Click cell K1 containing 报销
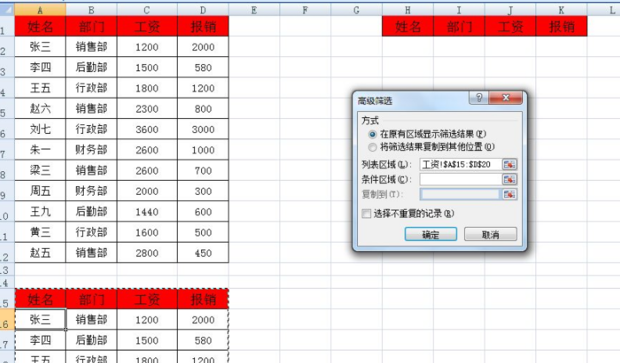This screenshot has width=620, height=363. point(561,26)
